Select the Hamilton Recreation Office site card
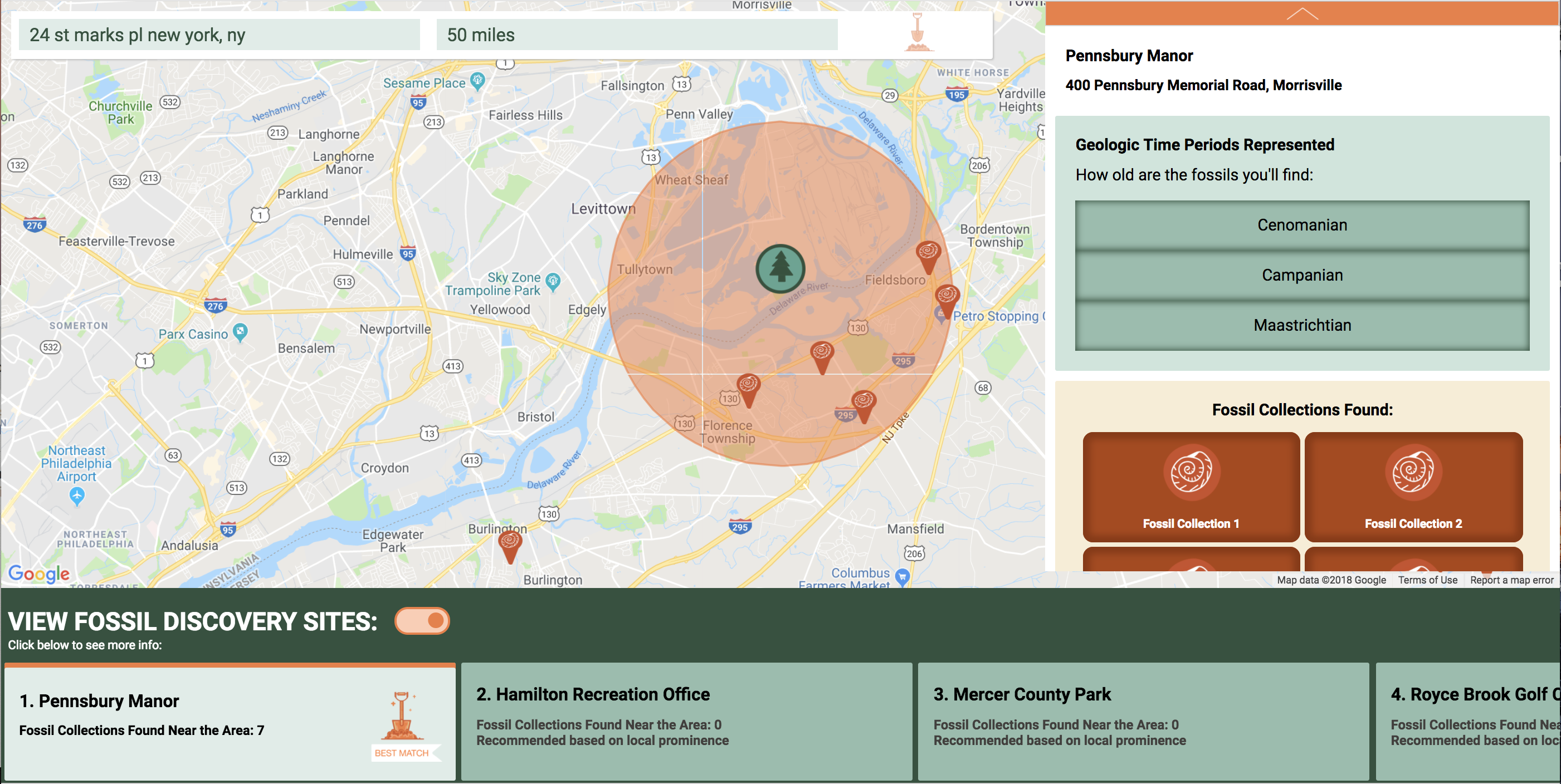Viewport: 1561px width, 784px height. [x=686, y=721]
